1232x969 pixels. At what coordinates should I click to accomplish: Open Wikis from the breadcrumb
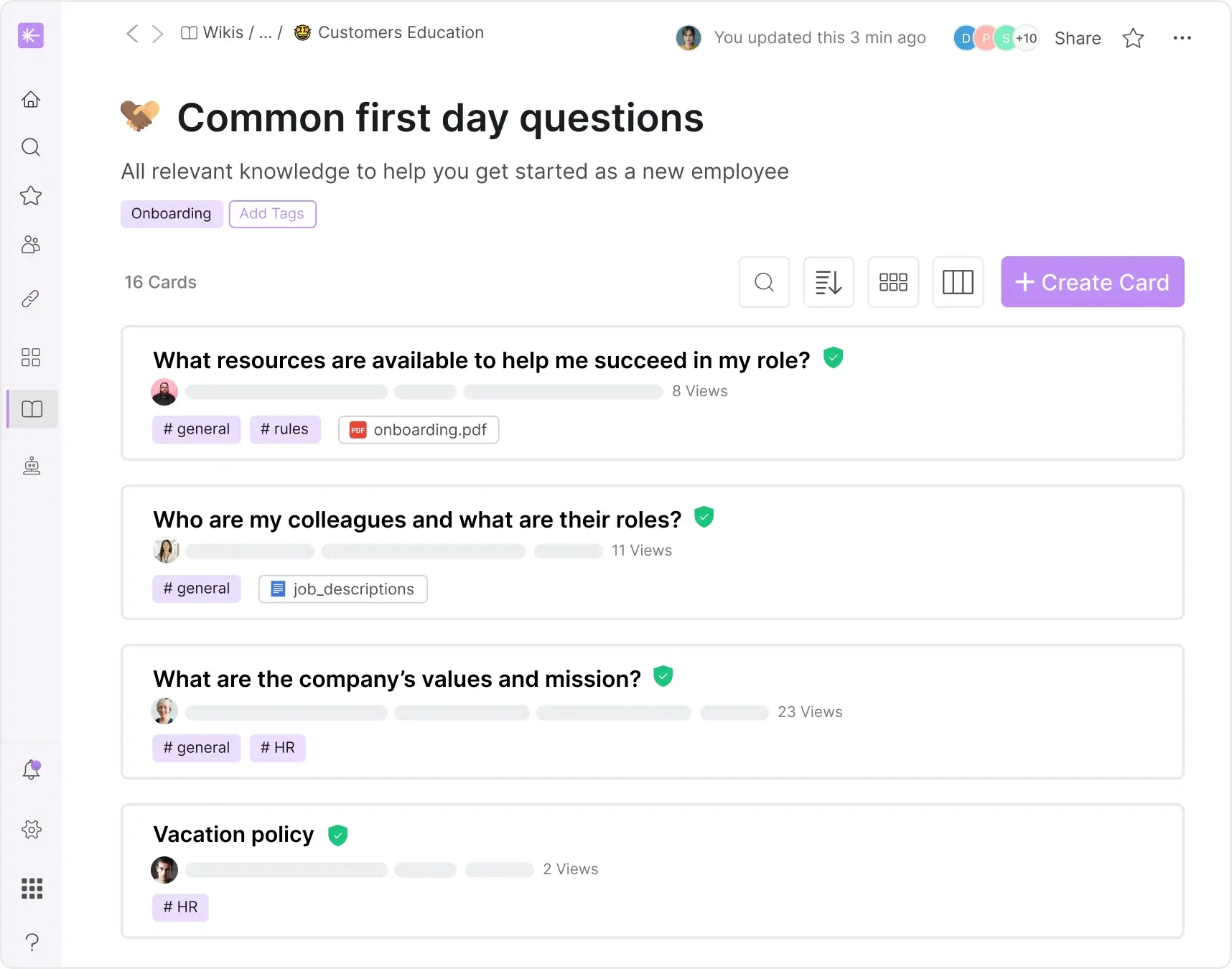pos(223,32)
